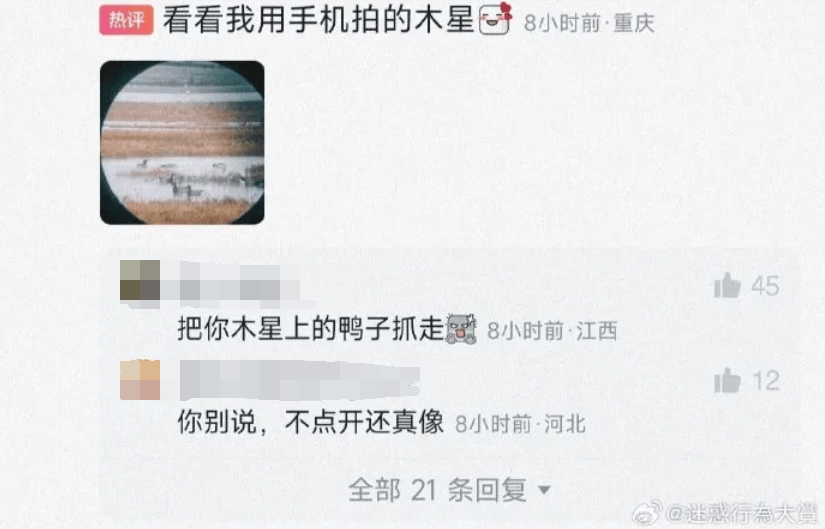The width and height of the screenshot is (825, 529).
Task: Open second replier's pixelated avatar
Action: click(140, 380)
